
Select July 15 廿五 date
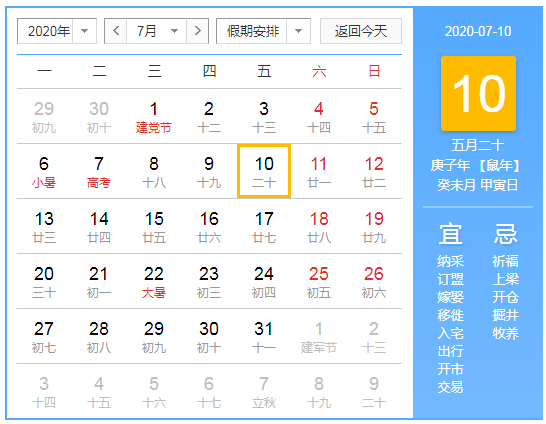tap(154, 227)
